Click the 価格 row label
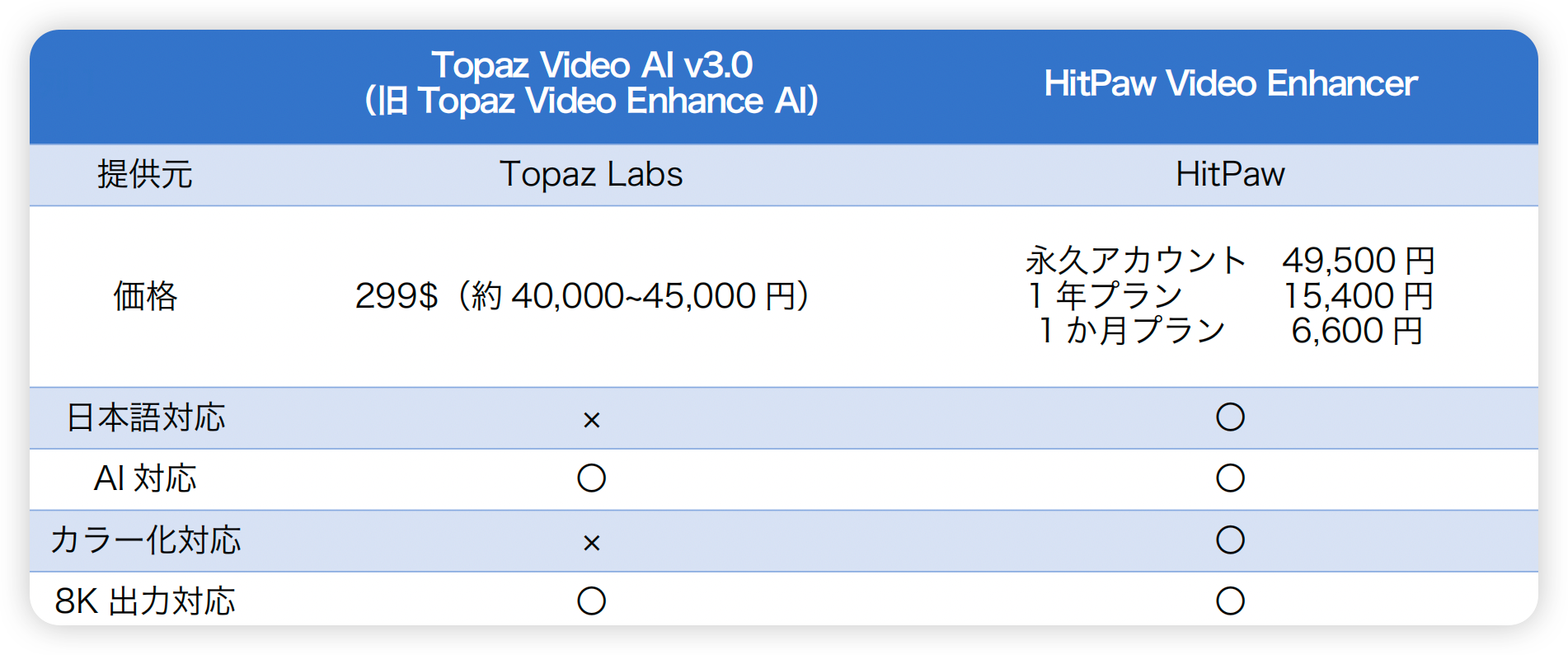 pos(145,296)
